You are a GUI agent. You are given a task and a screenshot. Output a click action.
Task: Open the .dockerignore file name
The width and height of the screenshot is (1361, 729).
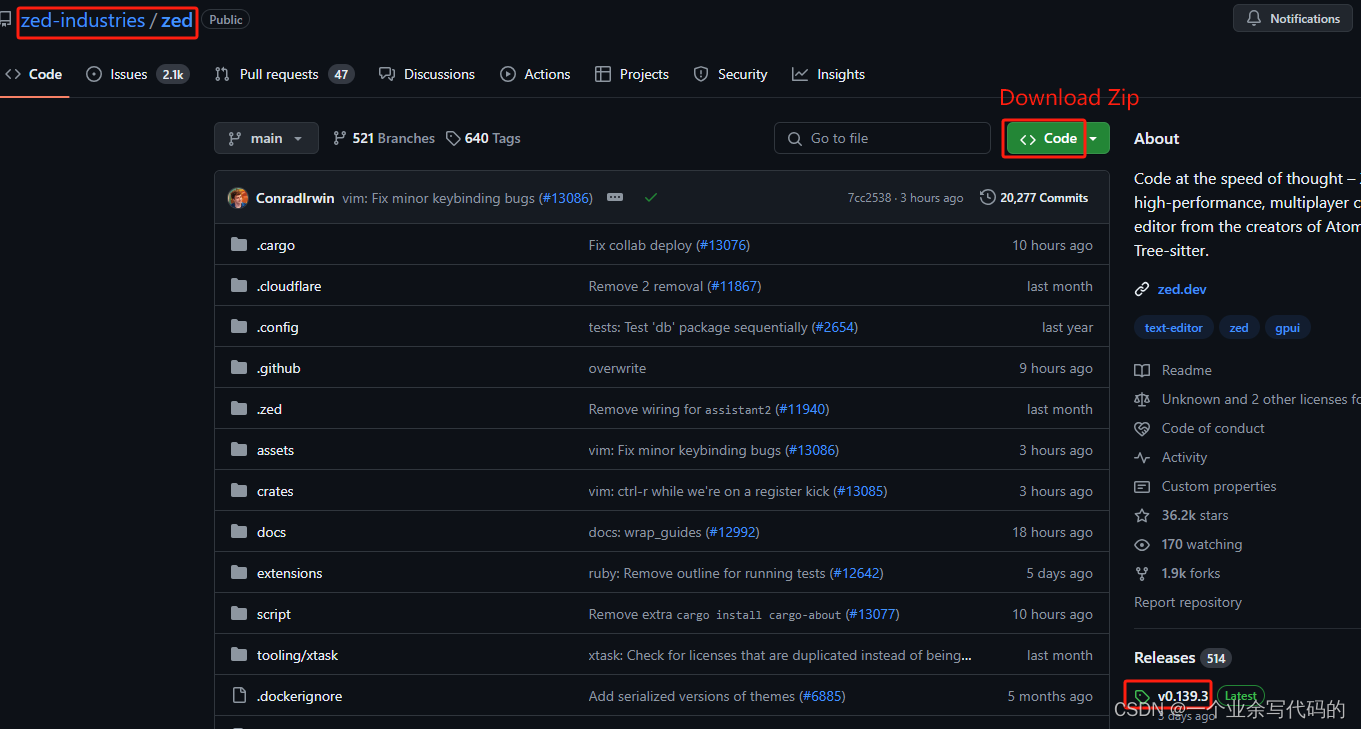point(300,696)
